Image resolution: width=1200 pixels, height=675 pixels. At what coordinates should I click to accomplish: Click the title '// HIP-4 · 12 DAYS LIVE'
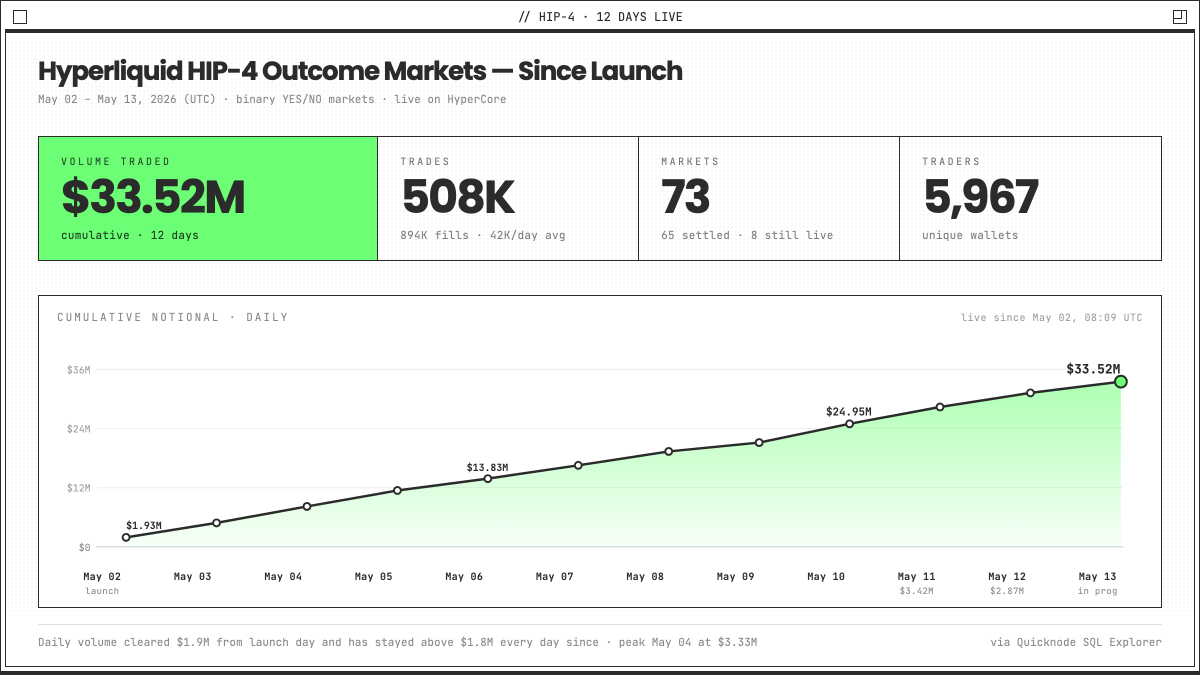[x=601, y=17]
